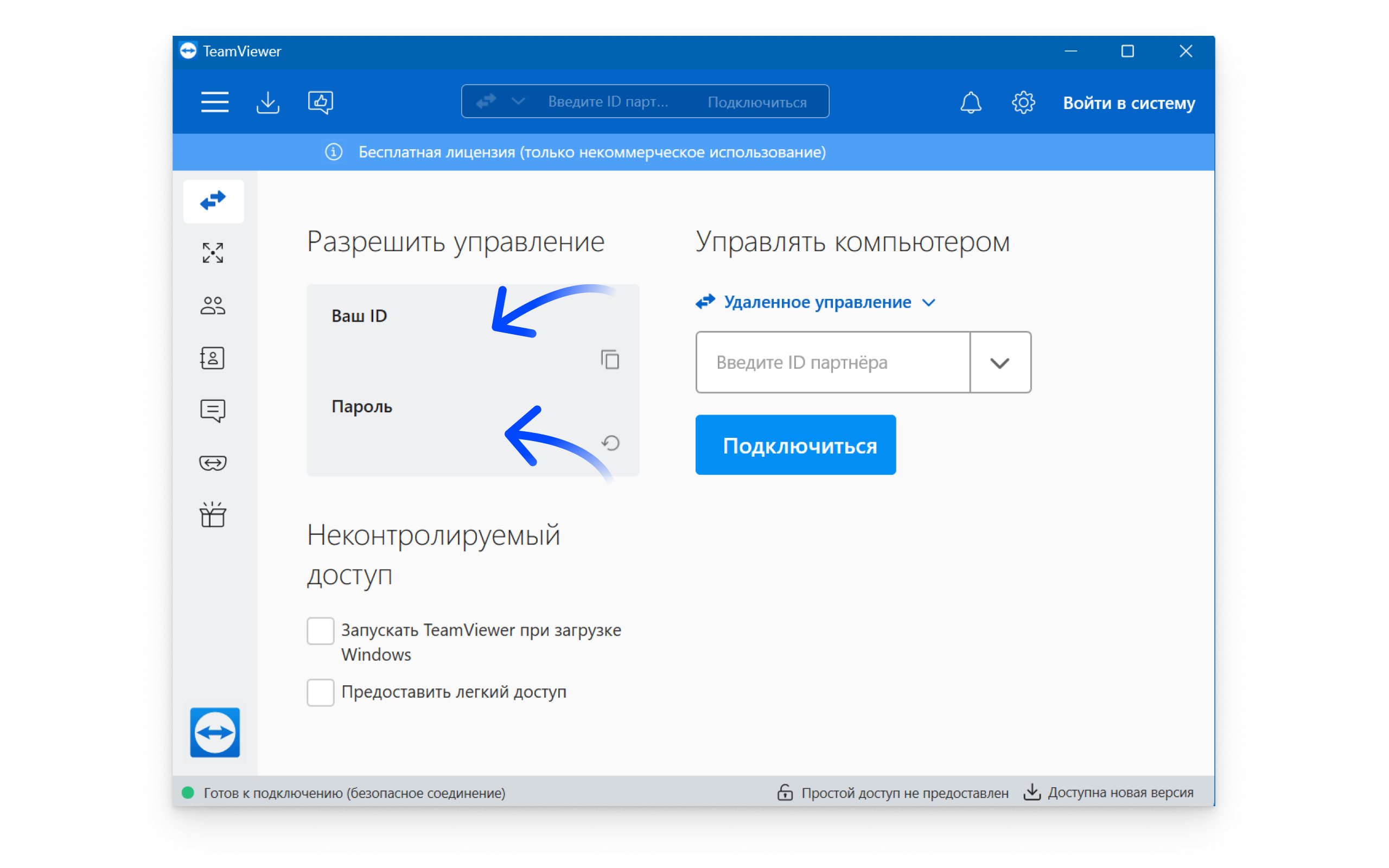Click Доступна новая версия in status bar
This screenshot has height=868, width=1389.
[1120, 793]
